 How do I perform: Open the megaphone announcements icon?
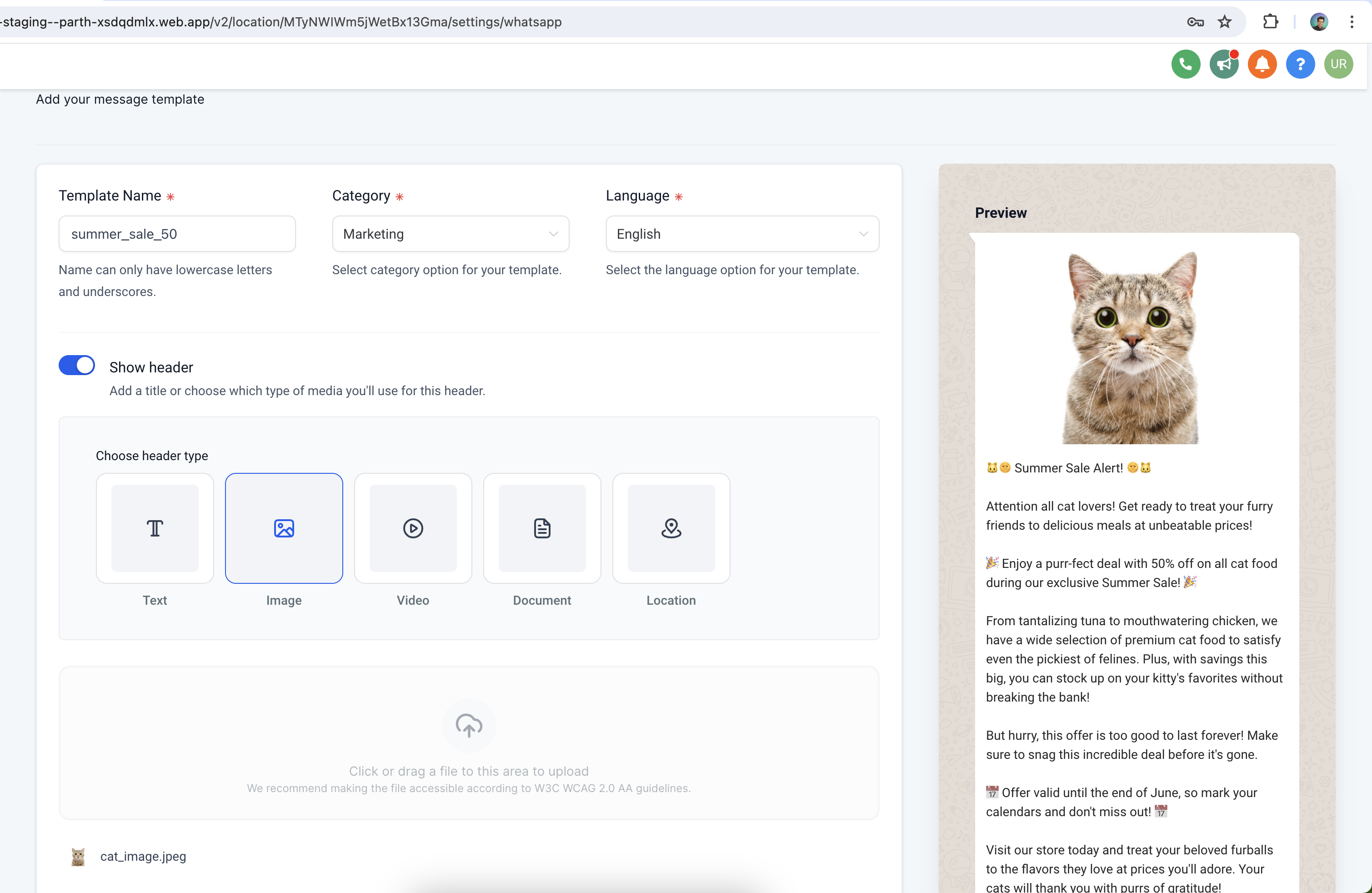(1223, 64)
